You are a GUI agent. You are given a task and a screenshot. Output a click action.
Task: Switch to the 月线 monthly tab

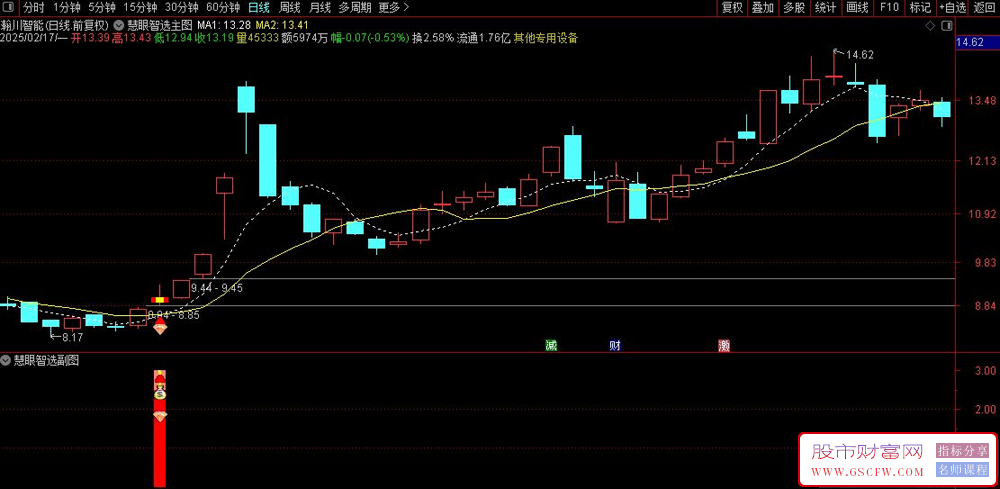point(320,8)
